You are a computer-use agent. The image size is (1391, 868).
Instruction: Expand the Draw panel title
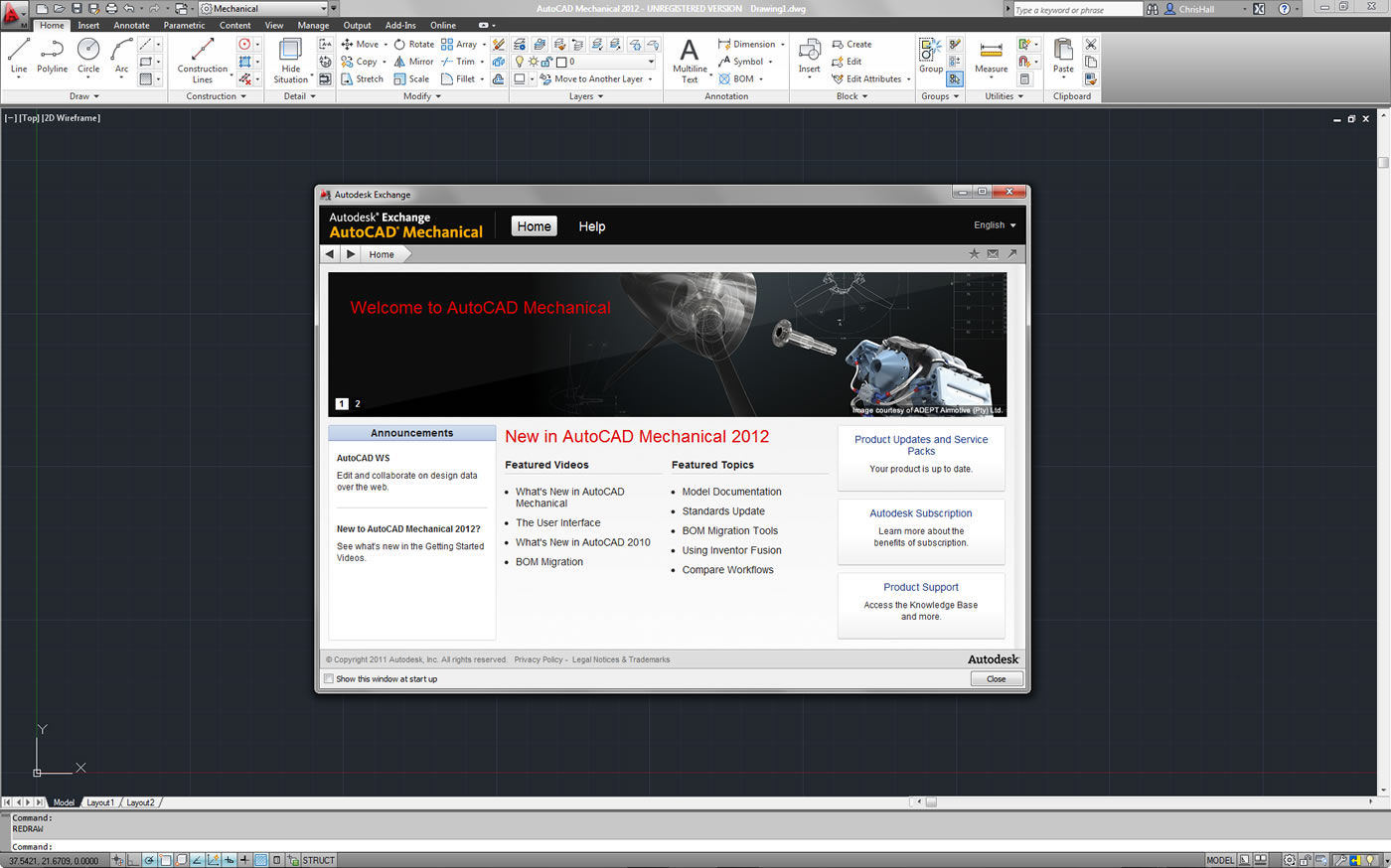(x=83, y=96)
